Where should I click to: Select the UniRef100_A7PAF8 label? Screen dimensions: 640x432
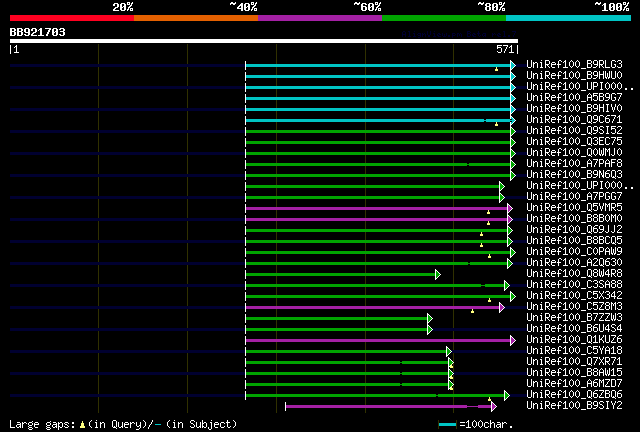[x=574, y=164]
